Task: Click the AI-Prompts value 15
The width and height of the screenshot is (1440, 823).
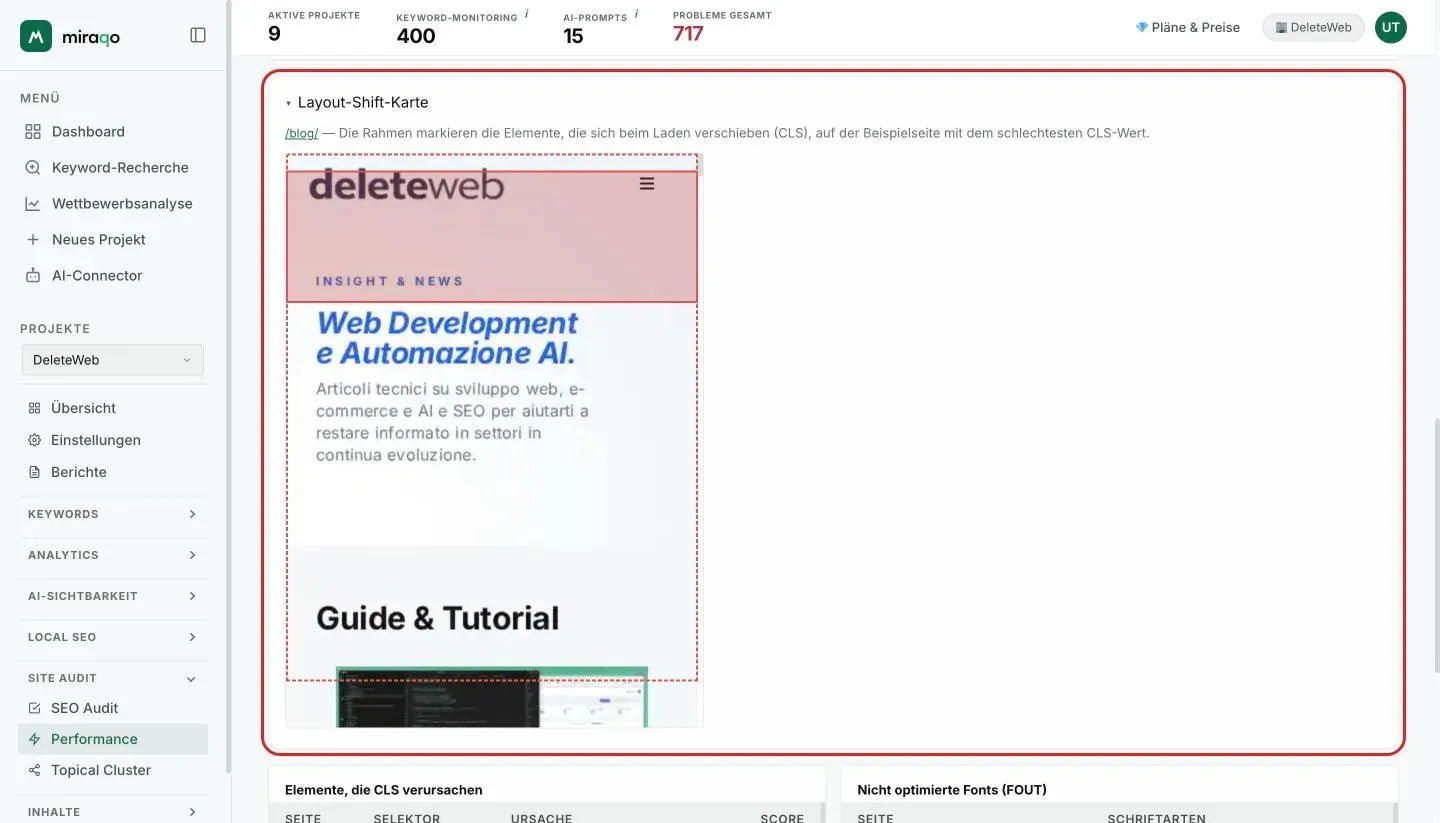Action: point(573,36)
